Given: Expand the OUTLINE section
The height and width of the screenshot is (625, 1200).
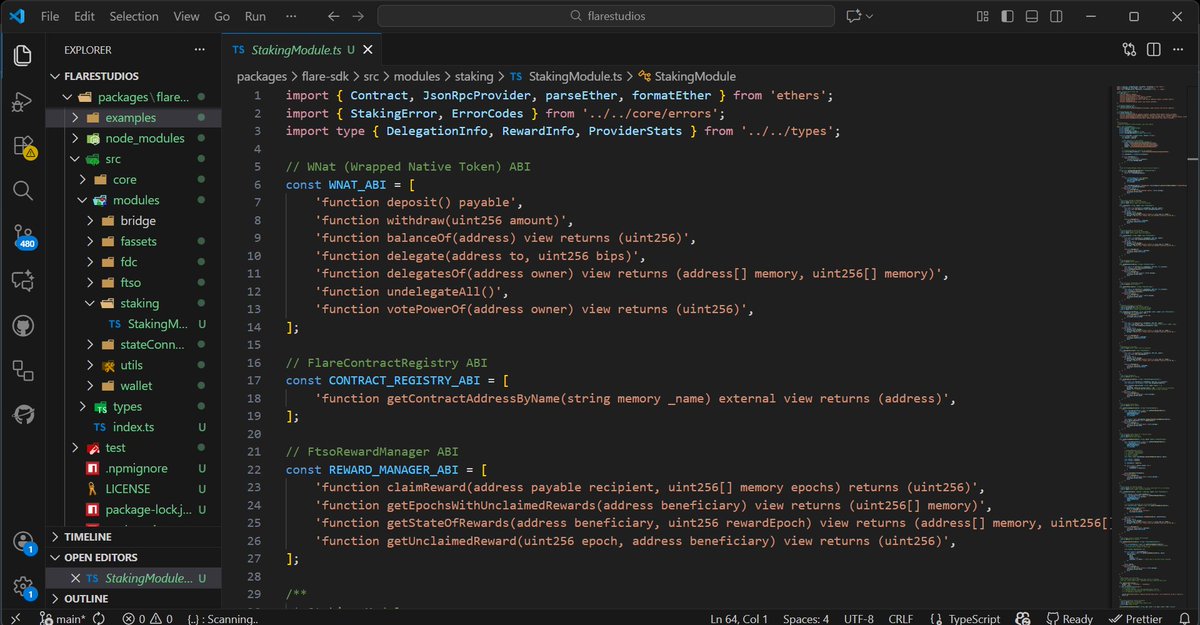Looking at the screenshot, I should coord(134,598).
